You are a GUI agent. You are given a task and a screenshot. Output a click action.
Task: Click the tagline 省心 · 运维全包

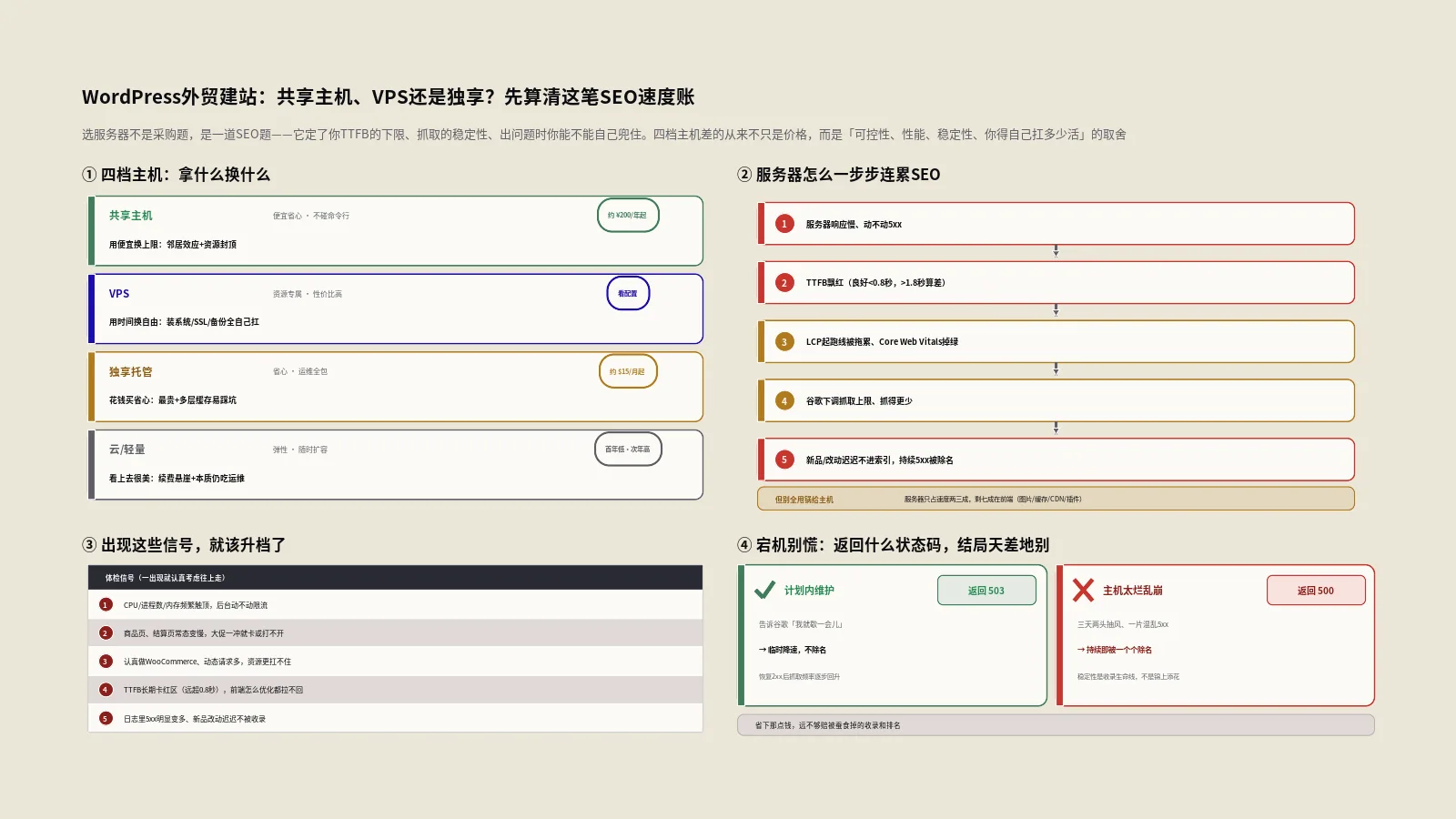[x=300, y=371]
